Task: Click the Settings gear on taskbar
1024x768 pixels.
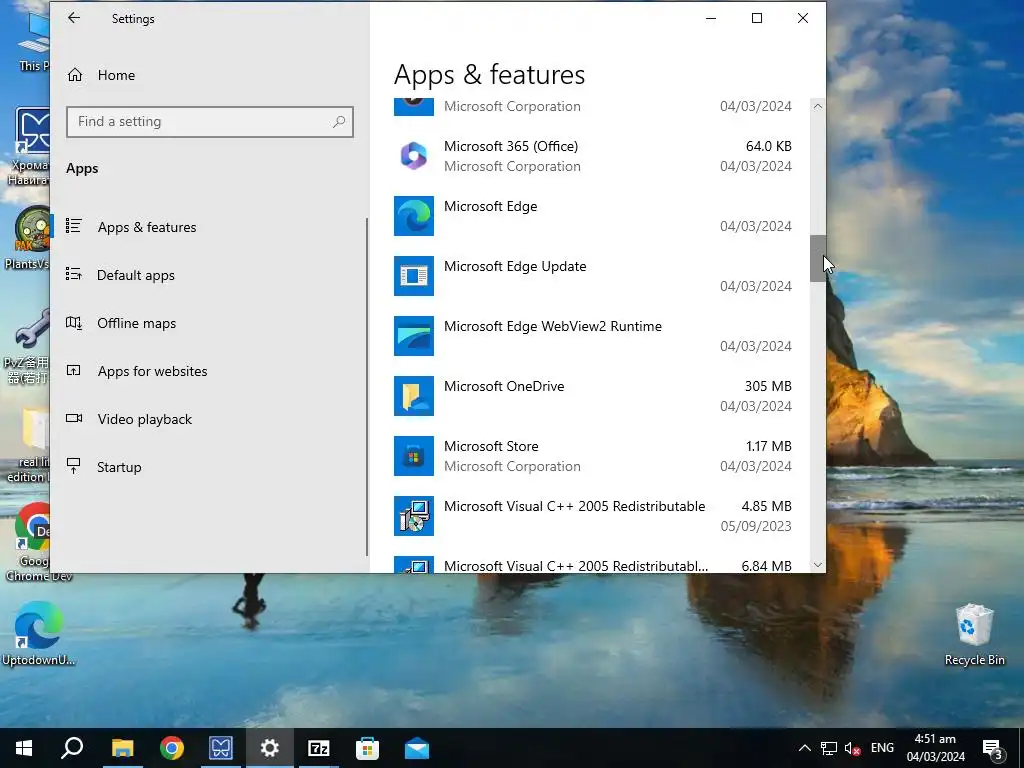Action: (270, 748)
